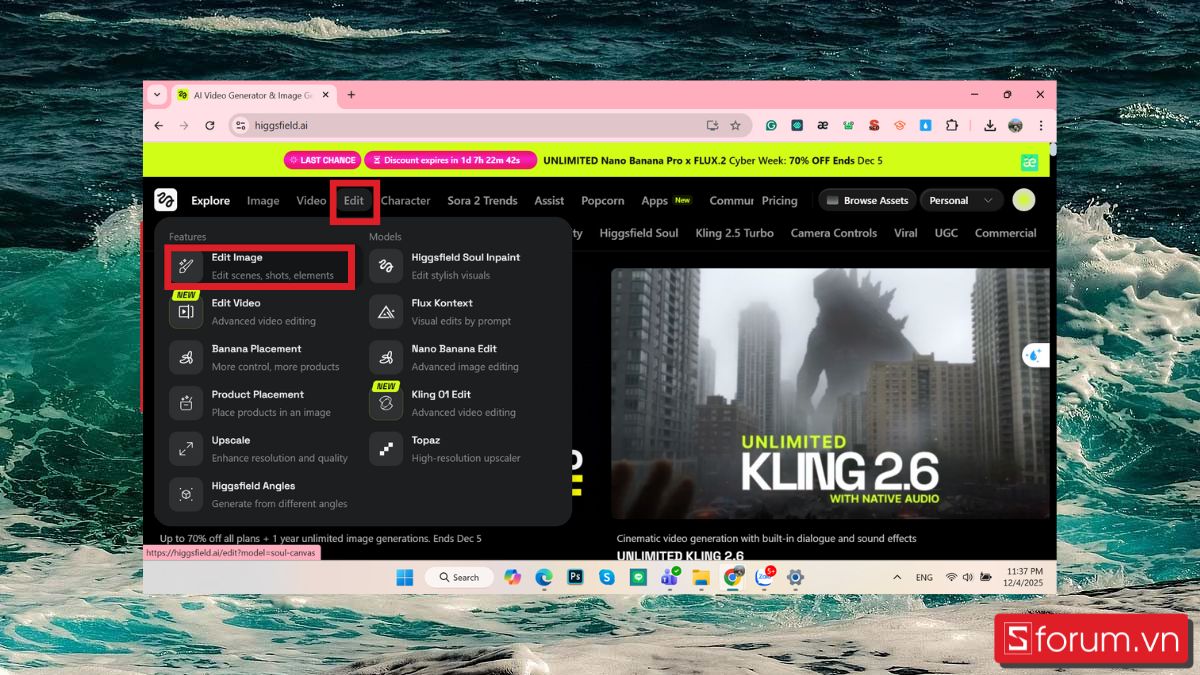1200x675 pixels.
Task: Open the Edit Image feature icon
Action: click(186, 266)
